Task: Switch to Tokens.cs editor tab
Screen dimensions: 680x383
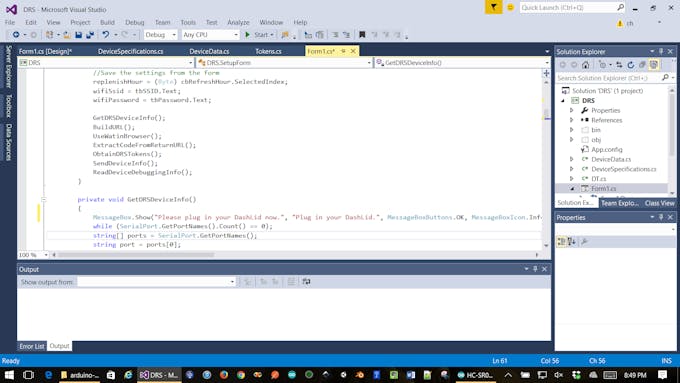Action: click(x=268, y=51)
